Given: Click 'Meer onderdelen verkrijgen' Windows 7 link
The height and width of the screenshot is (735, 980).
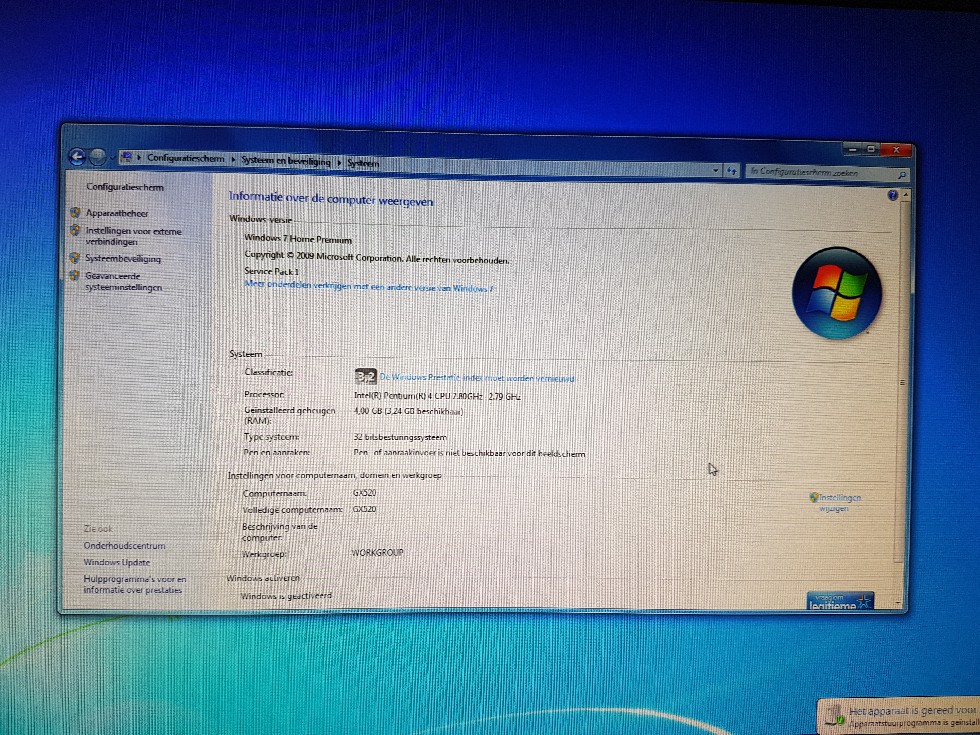Looking at the screenshot, I should (x=369, y=286).
